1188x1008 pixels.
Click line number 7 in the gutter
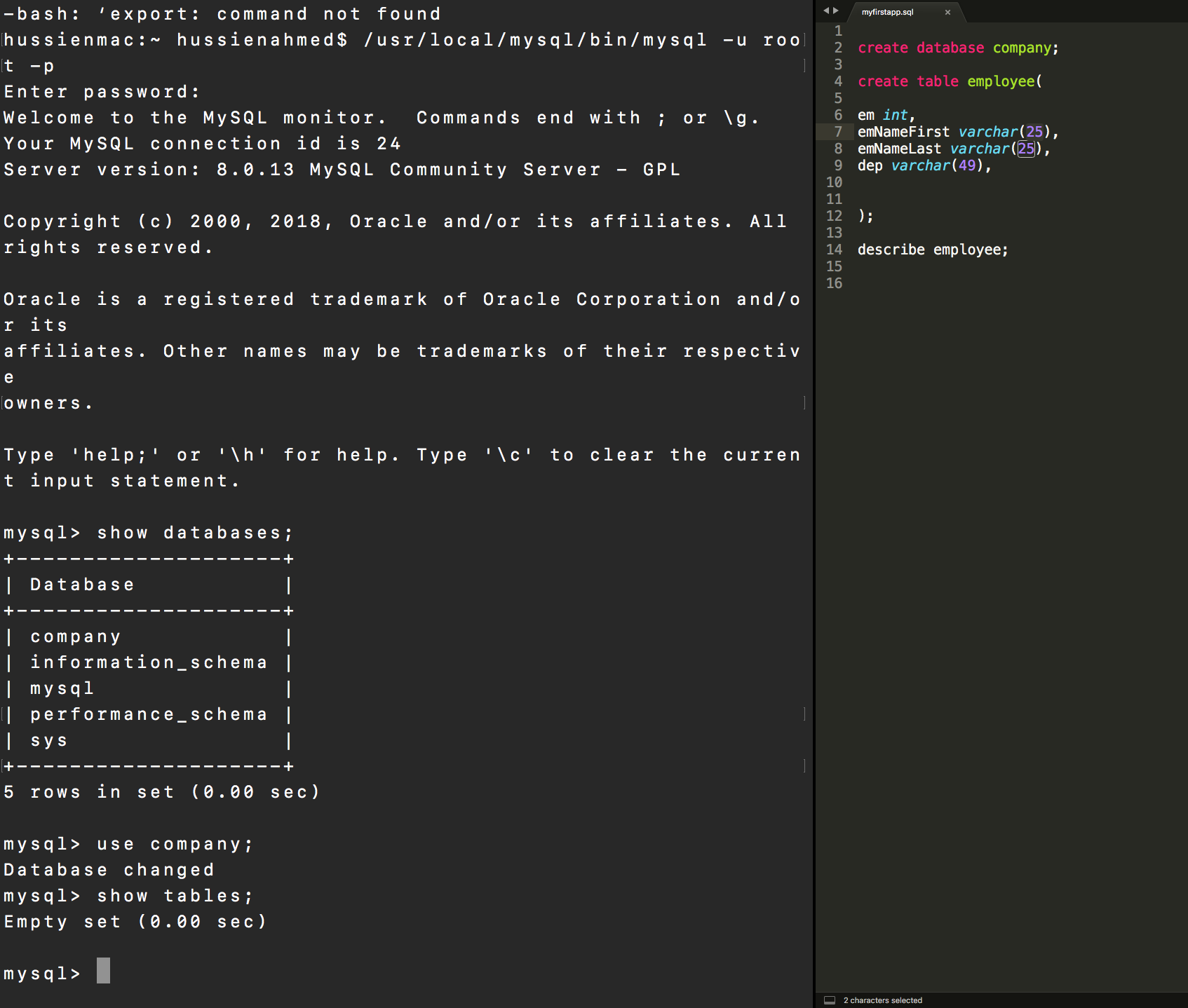[837, 132]
